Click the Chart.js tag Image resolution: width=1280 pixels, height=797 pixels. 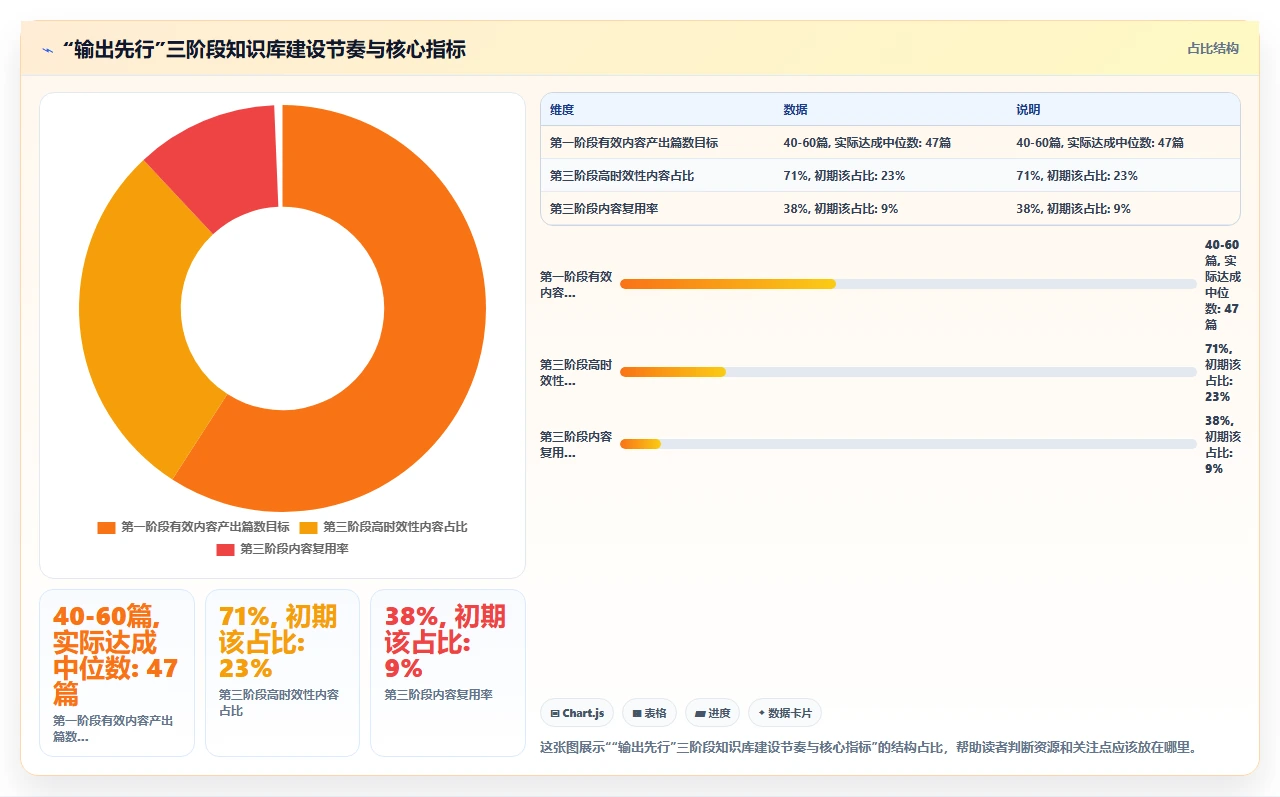[x=577, y=713]
